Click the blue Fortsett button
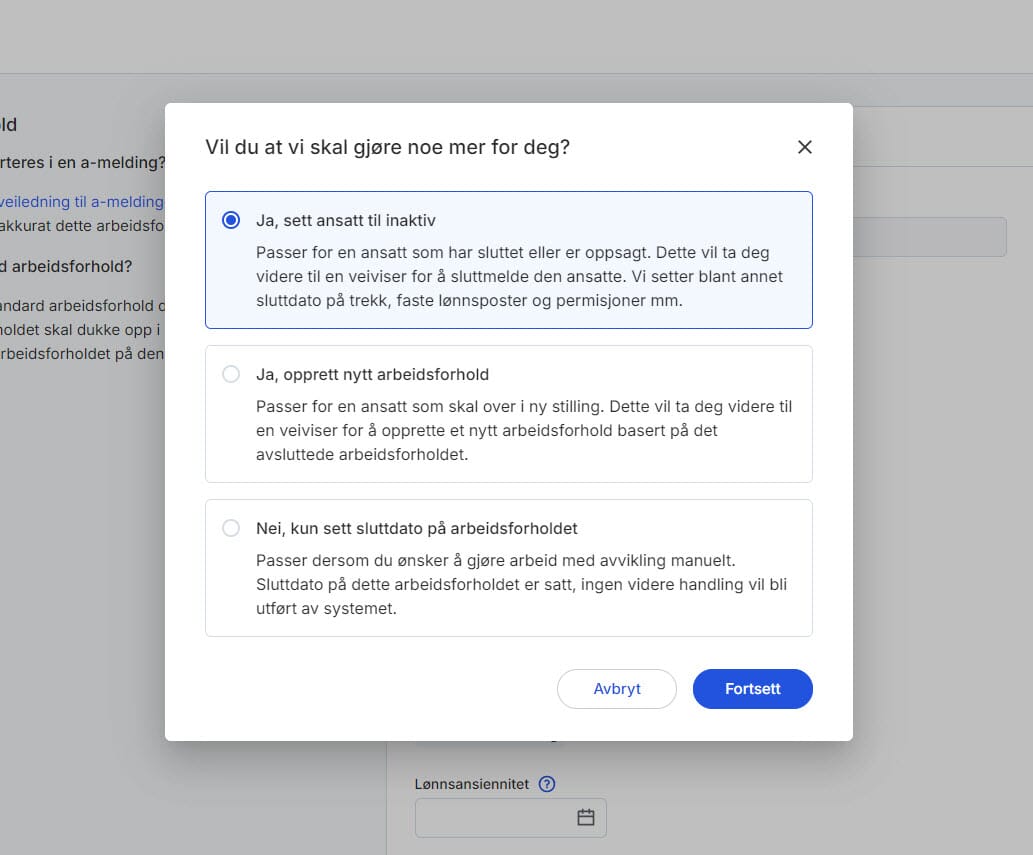 tap(752, 689)
